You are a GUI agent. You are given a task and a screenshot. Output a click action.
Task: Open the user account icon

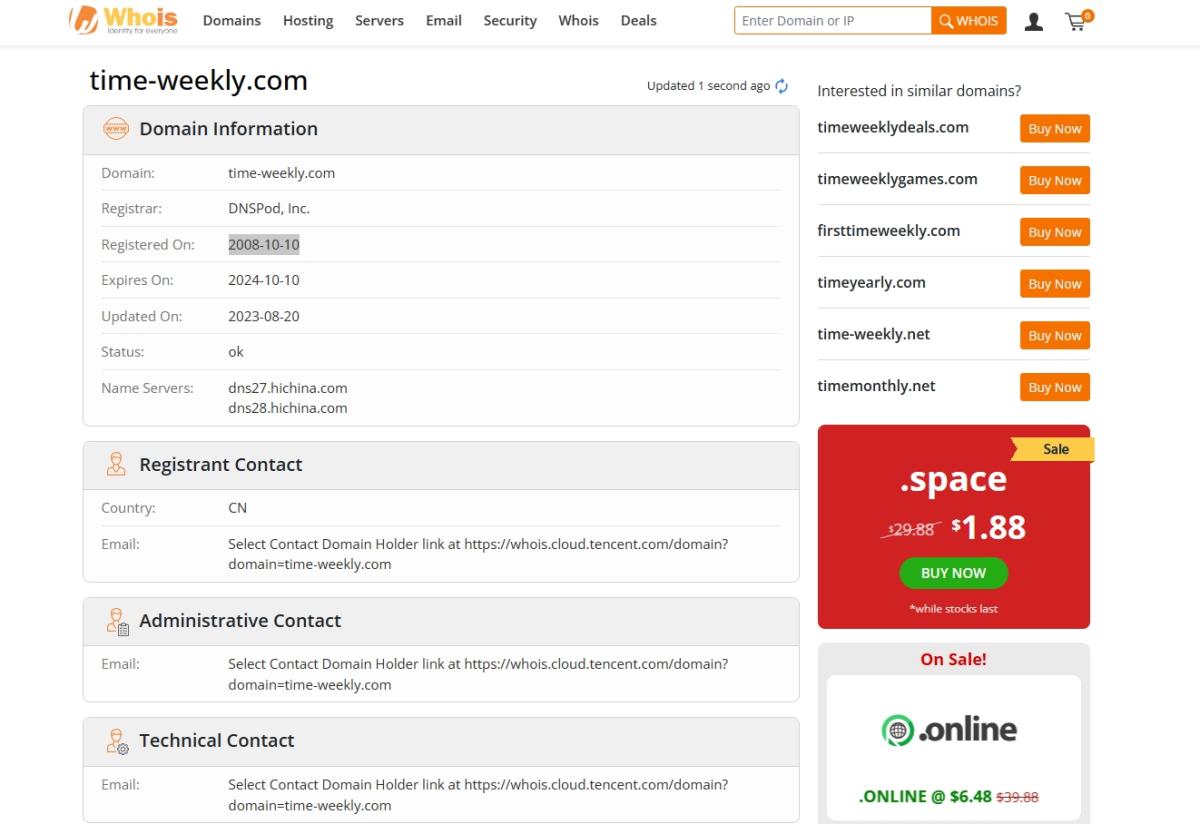click(1034, 21)
